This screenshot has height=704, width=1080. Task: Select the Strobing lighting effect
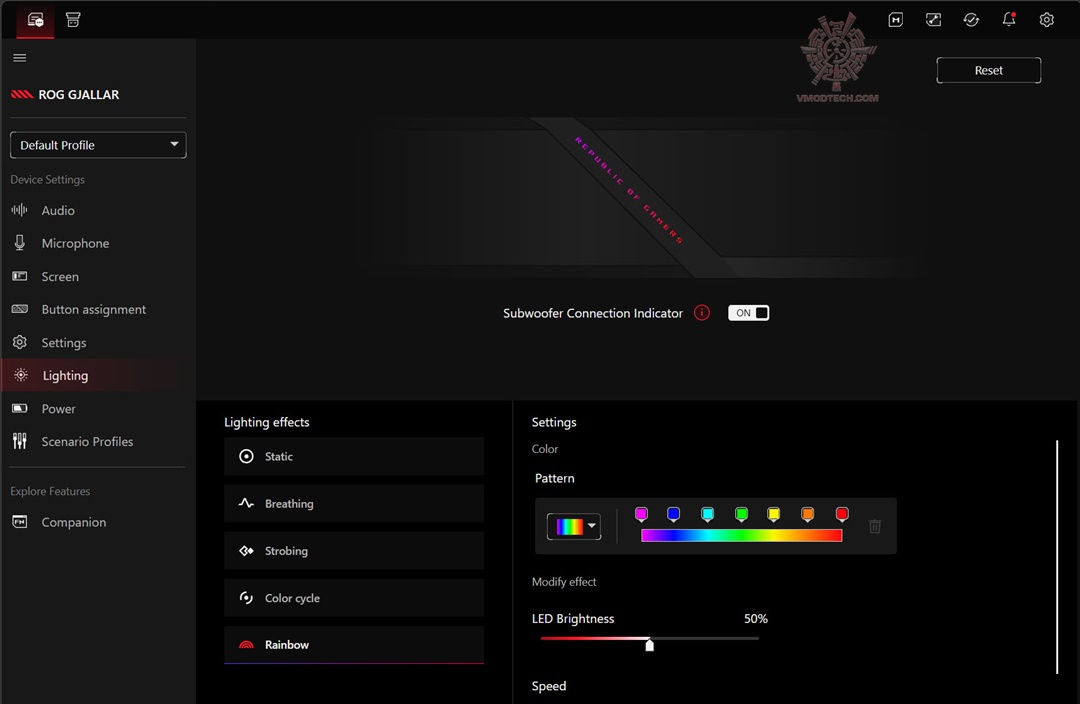[x=354, y=550]
